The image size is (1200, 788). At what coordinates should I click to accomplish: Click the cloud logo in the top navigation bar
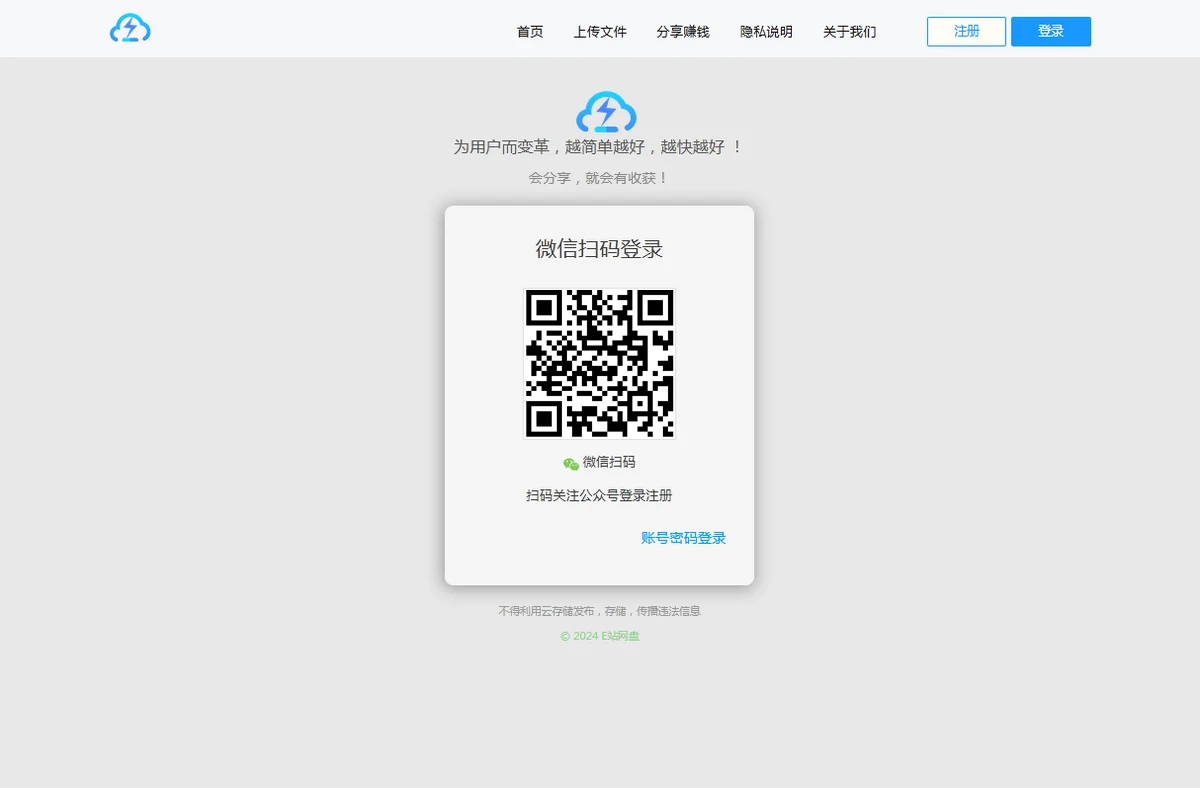(130, 29)
